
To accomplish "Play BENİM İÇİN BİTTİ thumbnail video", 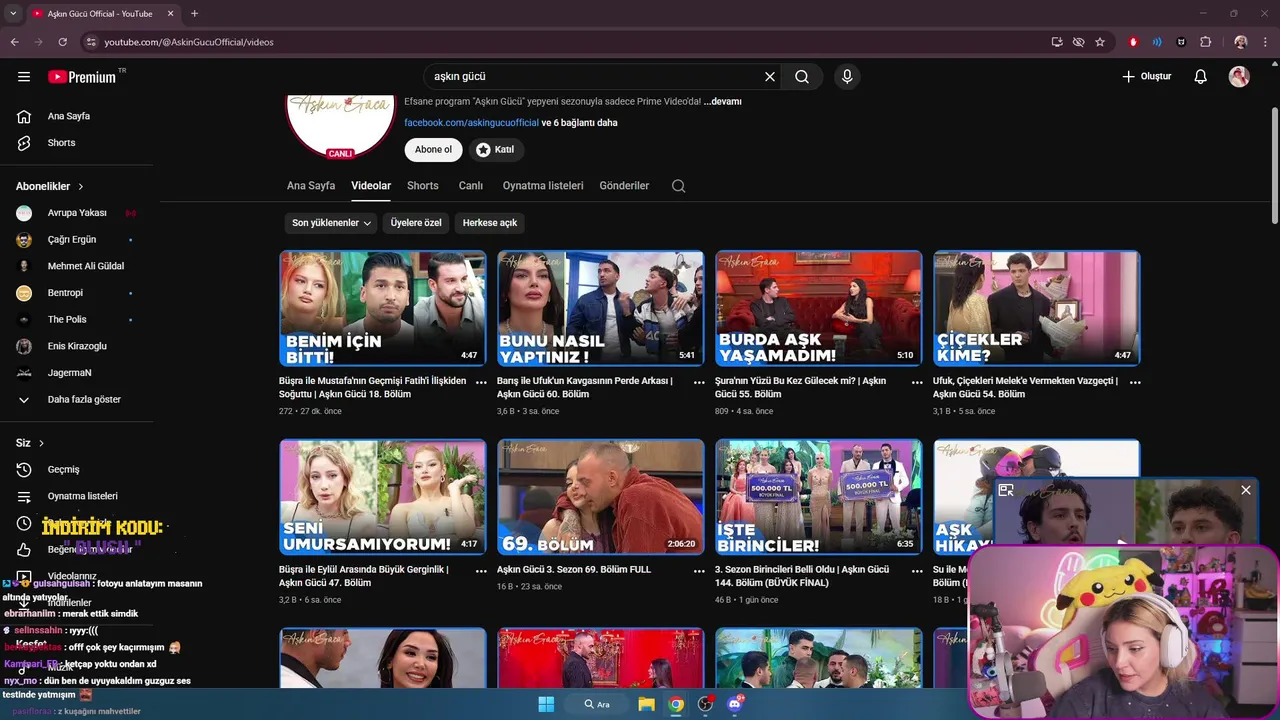I will click(x=383, y=308).
